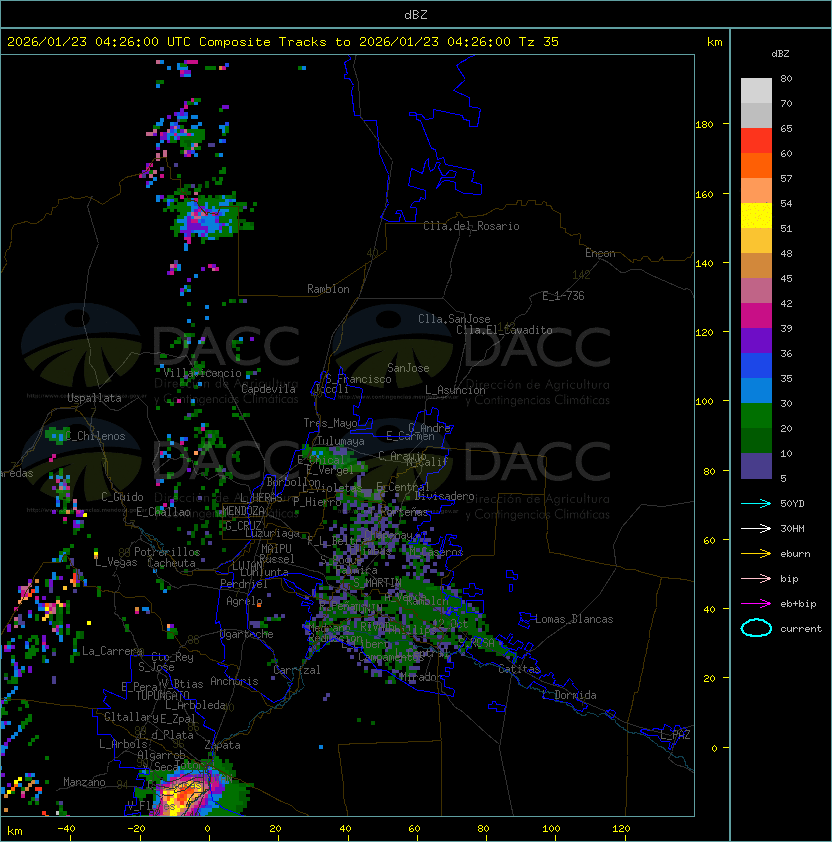This screenshot has height=842, width=832.
Task: Click the Agrelo place label
Action: point(244,601)
